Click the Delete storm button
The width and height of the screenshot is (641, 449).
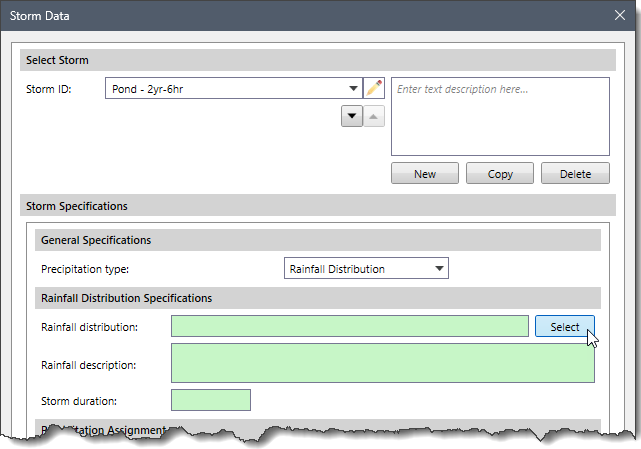point(575,173)
